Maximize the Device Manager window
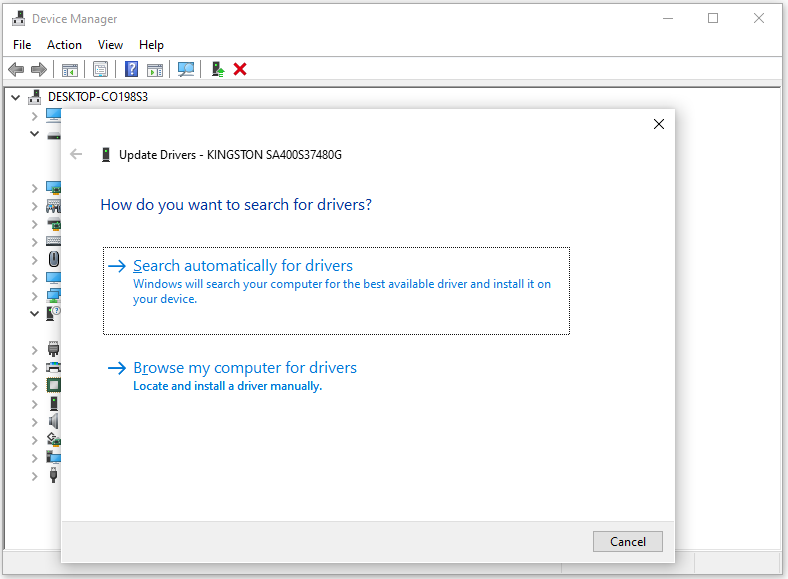 [x=713, y=19]
